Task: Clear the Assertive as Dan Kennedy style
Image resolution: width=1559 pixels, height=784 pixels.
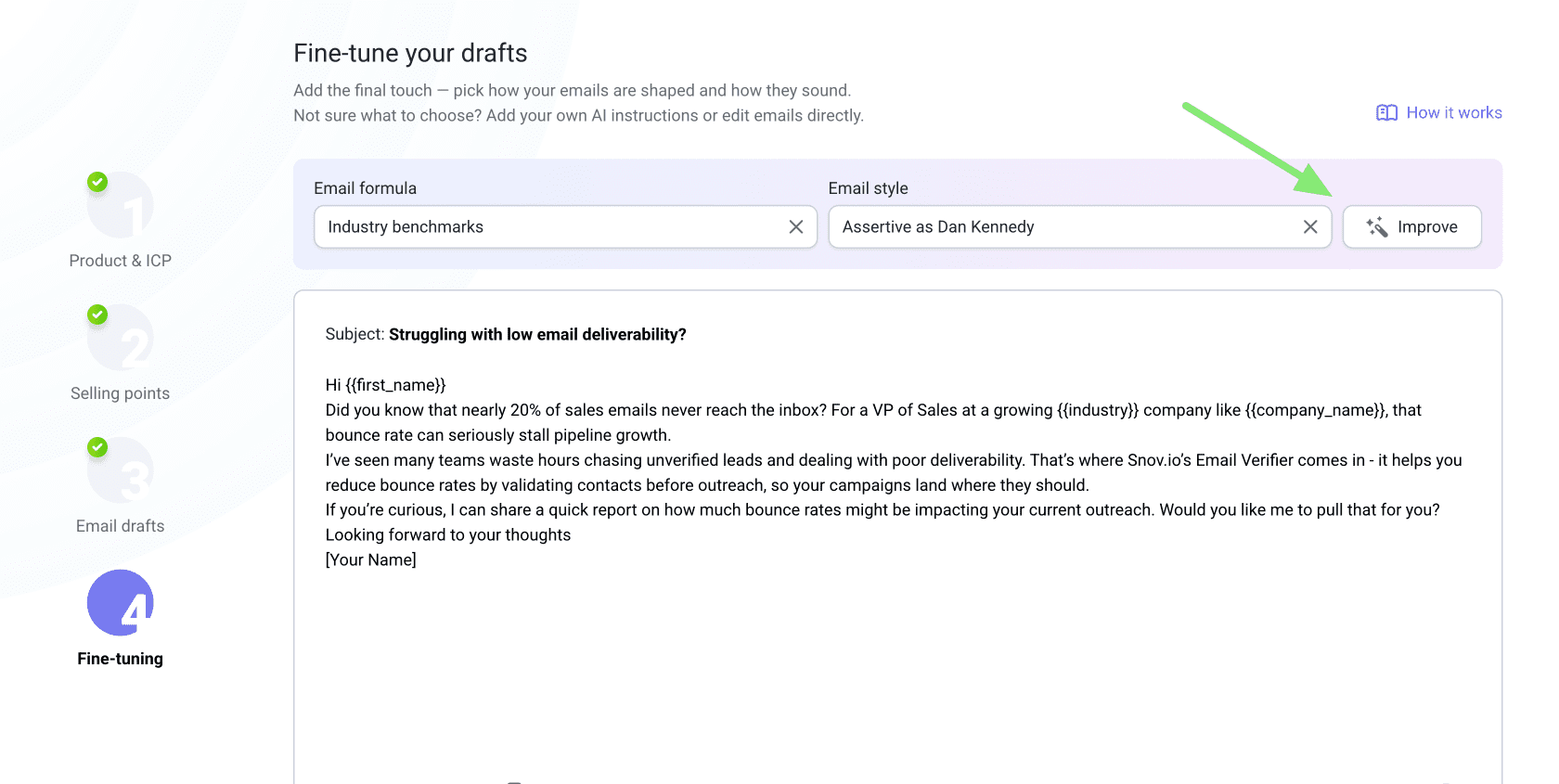Action: [x=1309, y=227]
